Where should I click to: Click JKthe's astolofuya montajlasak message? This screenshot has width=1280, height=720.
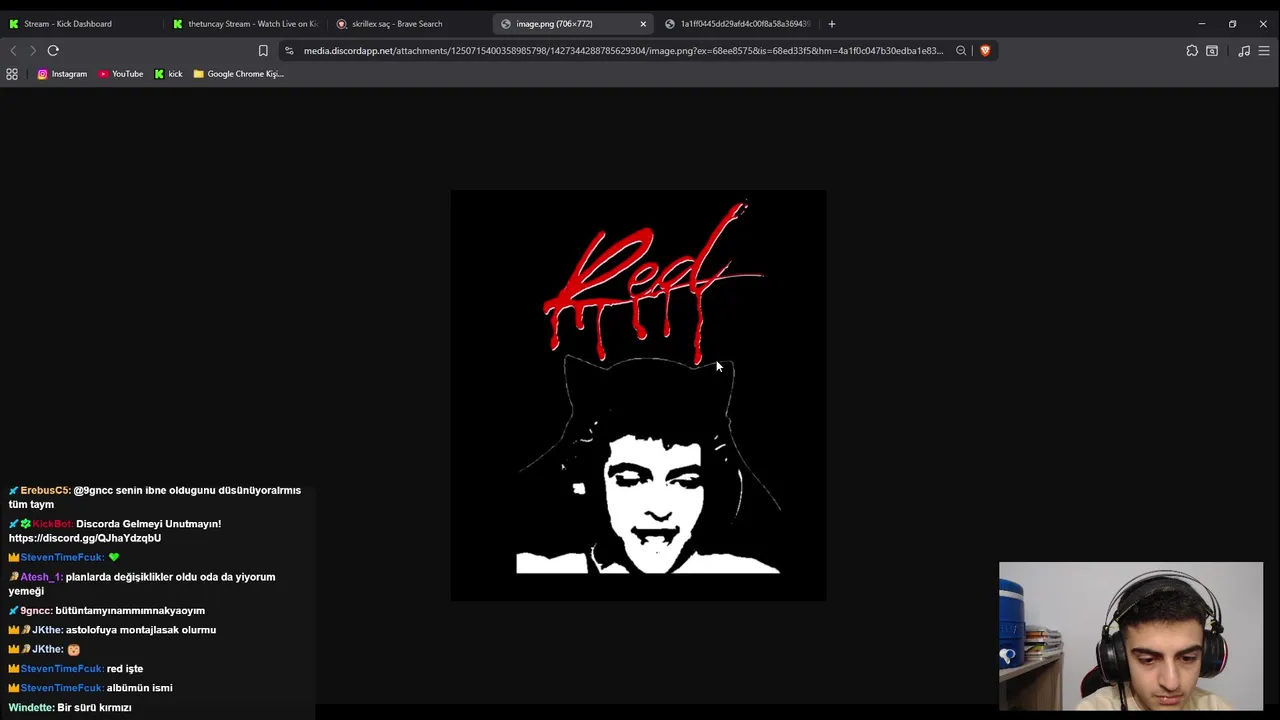tap(141, 630)
